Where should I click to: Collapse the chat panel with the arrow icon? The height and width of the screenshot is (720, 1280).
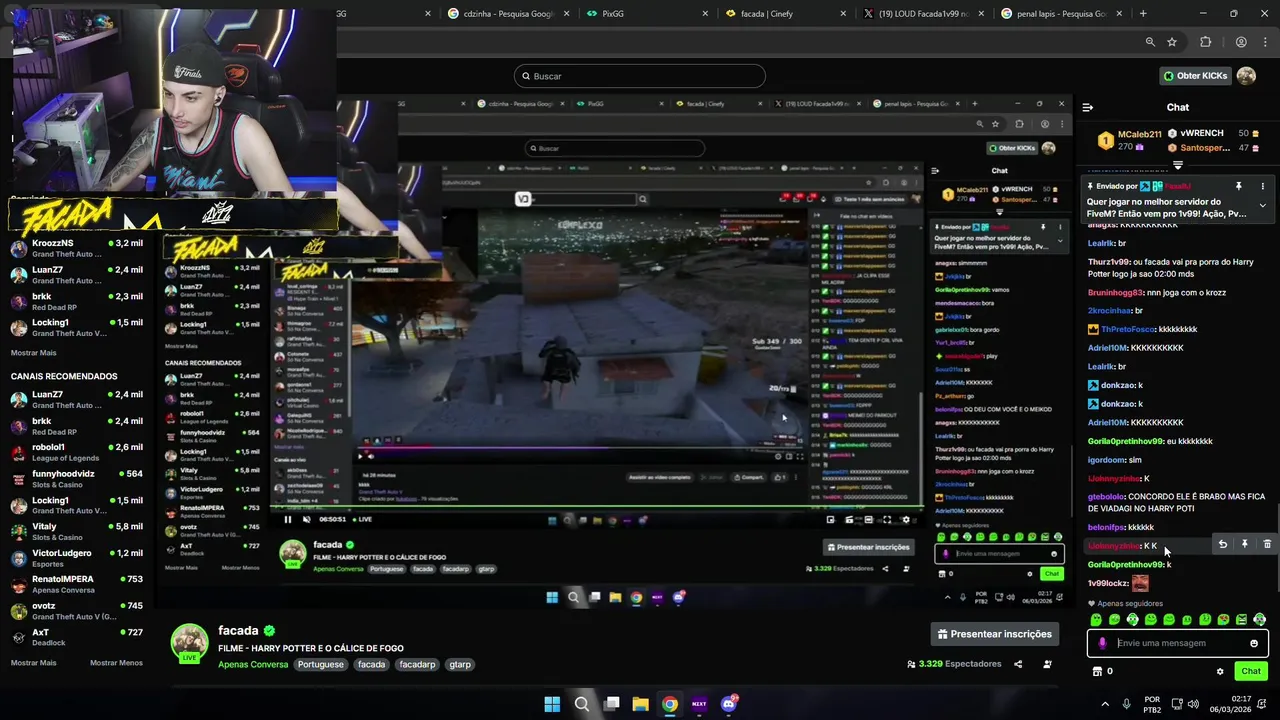coord(1088,107)
